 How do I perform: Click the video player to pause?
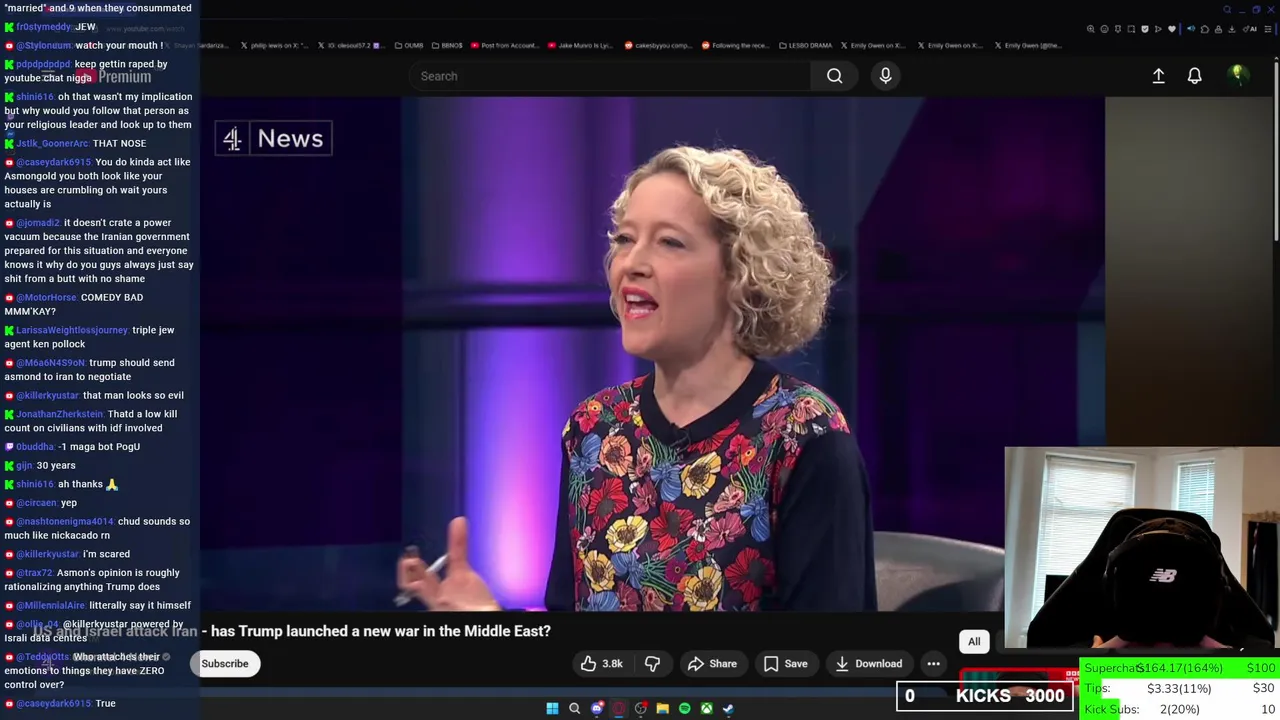[x=652, y=353]
